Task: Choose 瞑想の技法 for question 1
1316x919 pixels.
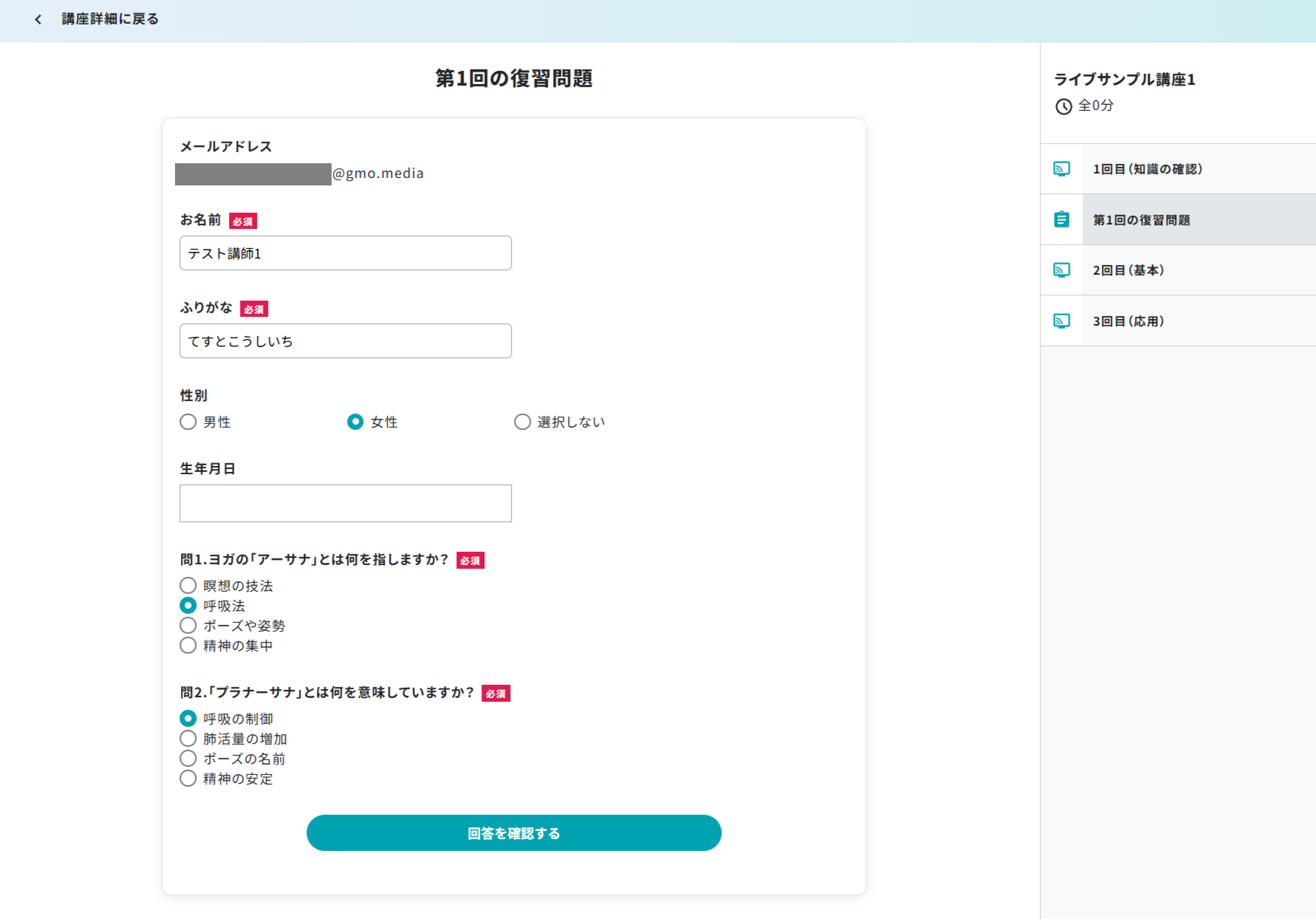Action: [x=188, y=586]
